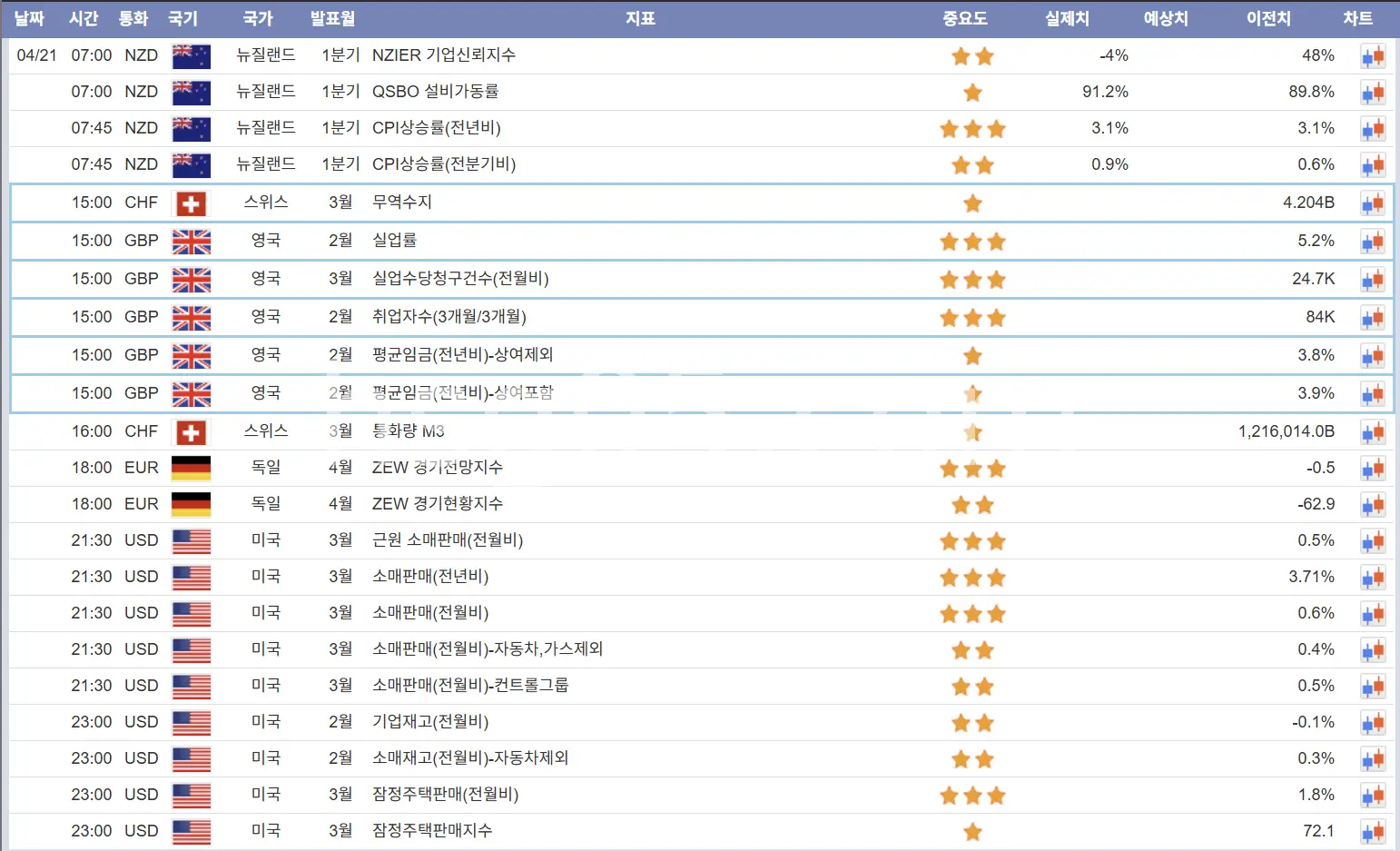The image size is (1400, 851).
Task: Click chart icon for 스위스 무역수지 row
Action: [1372, 203]
